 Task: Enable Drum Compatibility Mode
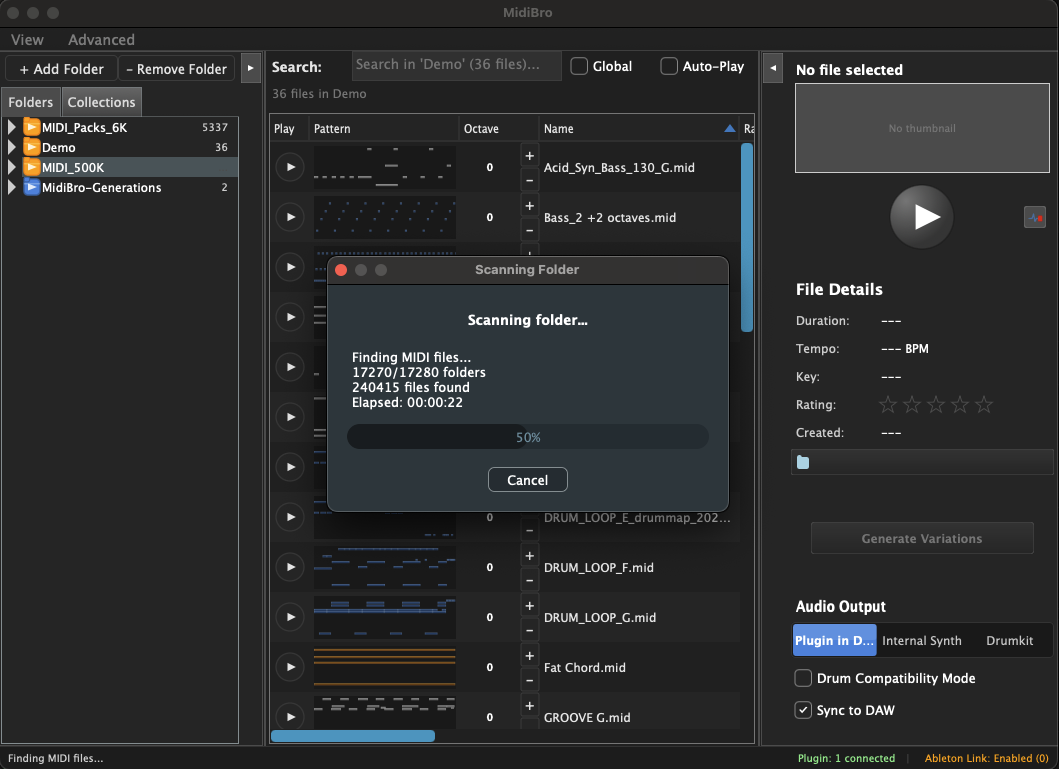tap(803, 678)
